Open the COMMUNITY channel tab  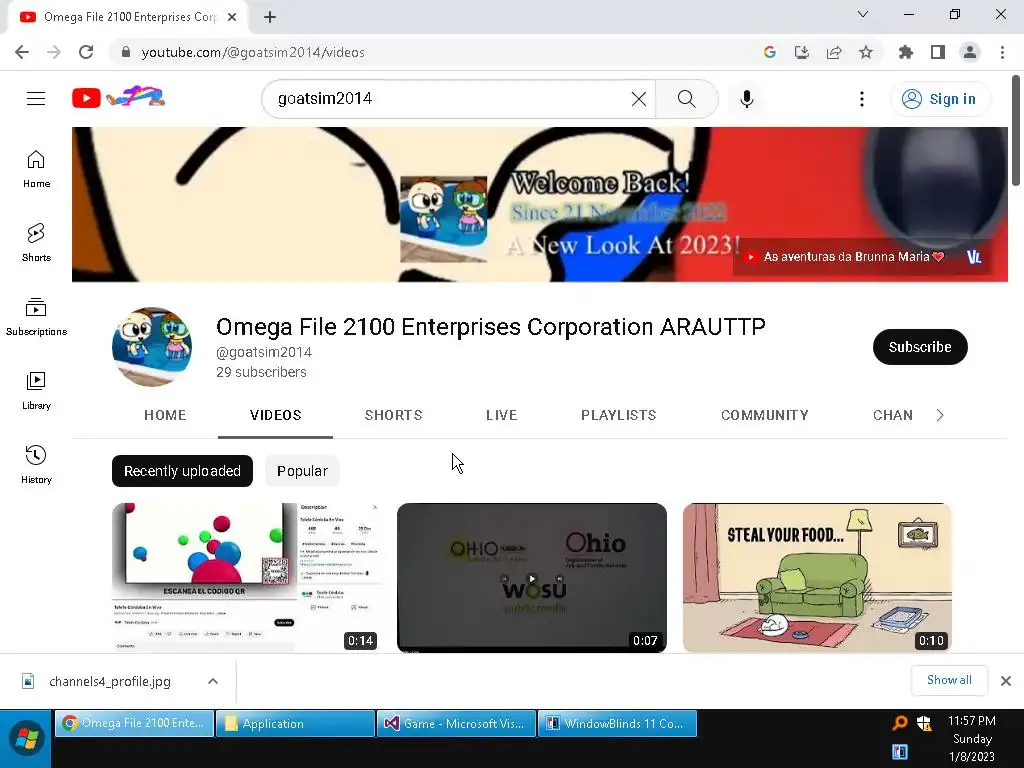tap(765, 415)
